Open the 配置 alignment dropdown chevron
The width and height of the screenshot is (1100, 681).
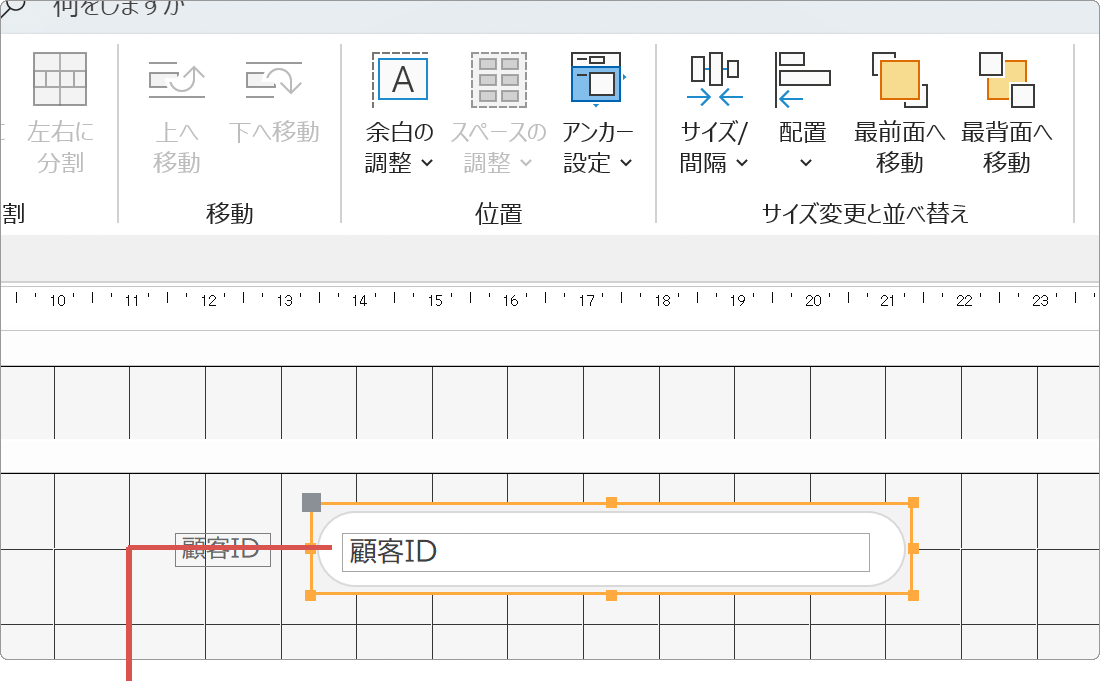point(804,165)
